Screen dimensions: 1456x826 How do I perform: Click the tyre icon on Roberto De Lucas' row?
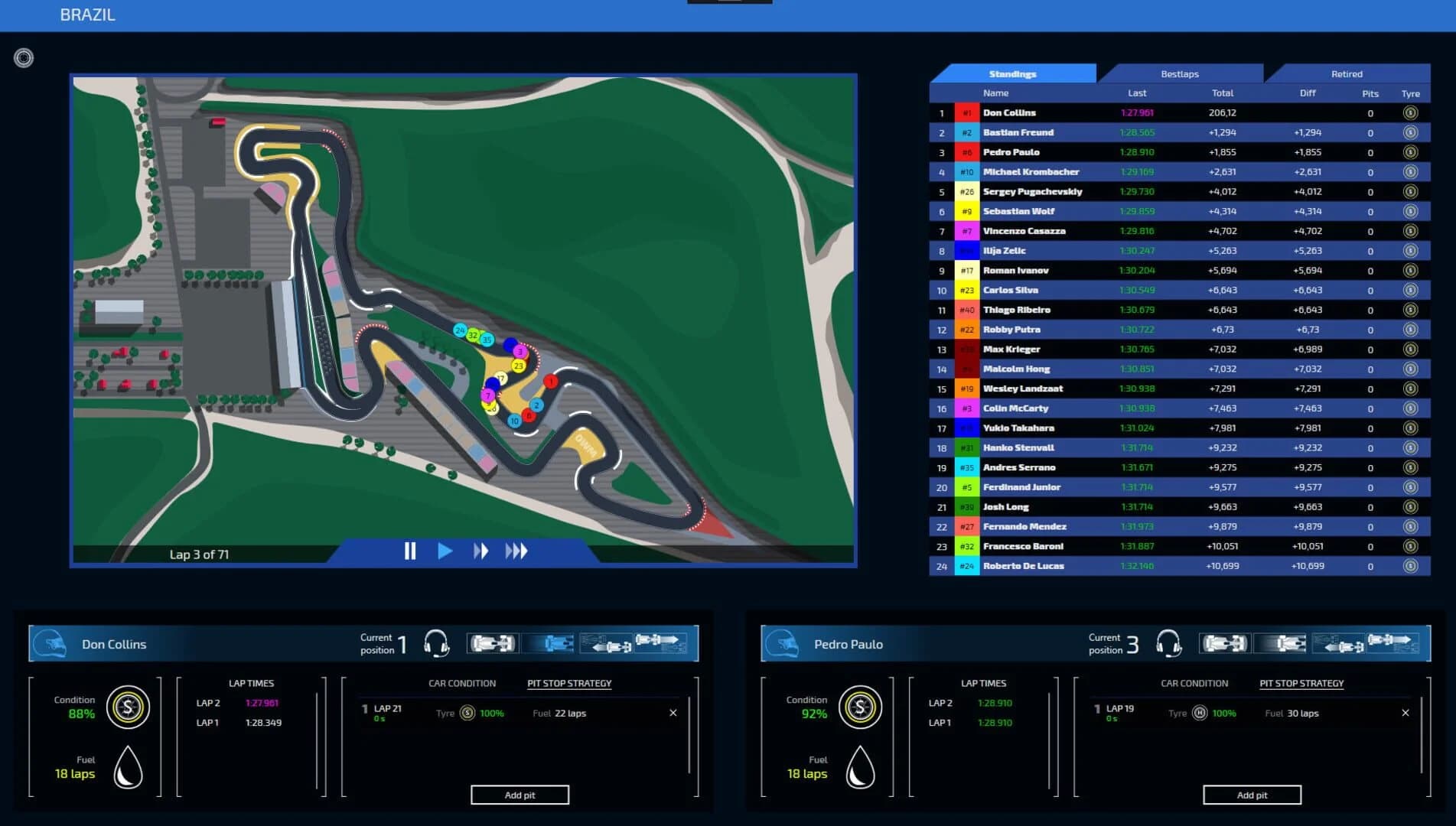pyautogui.click(x=1410, y=566)
